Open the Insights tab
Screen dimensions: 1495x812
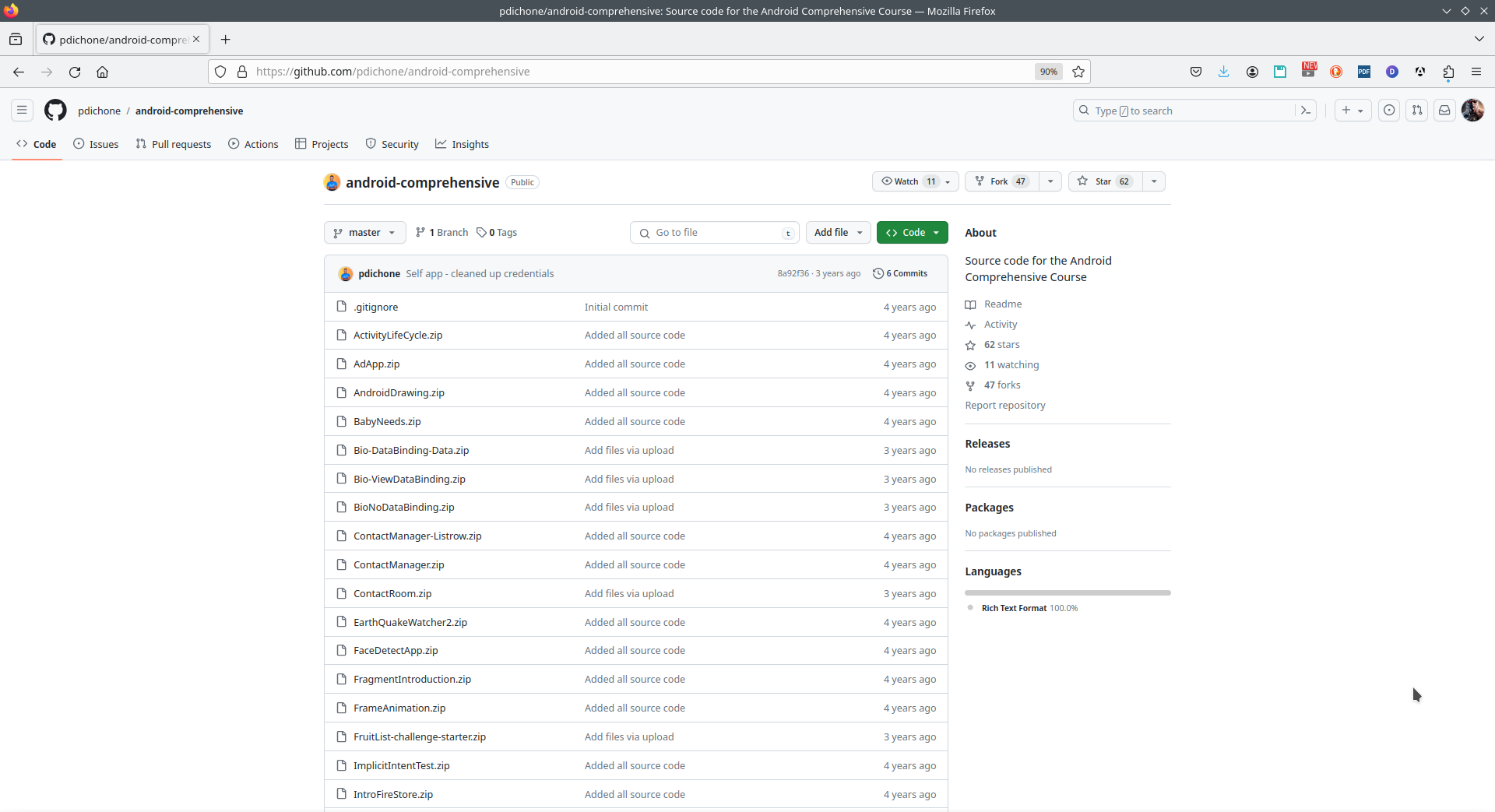(x=462, y=144)
